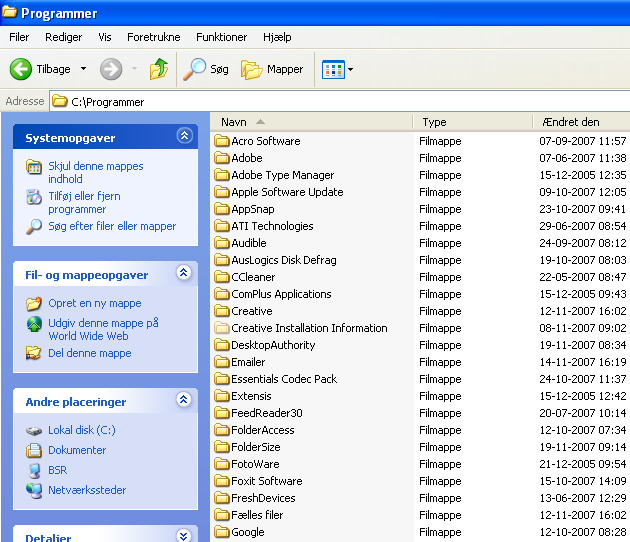Open the Hjælp menu

277,37
